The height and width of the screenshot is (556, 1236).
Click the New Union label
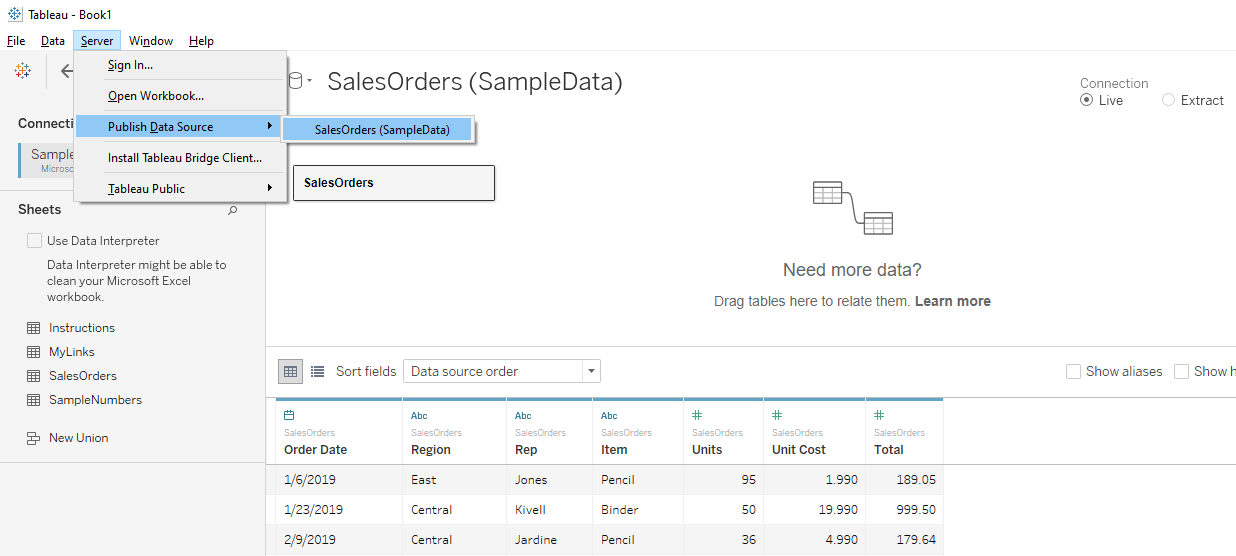click(79, 438)
